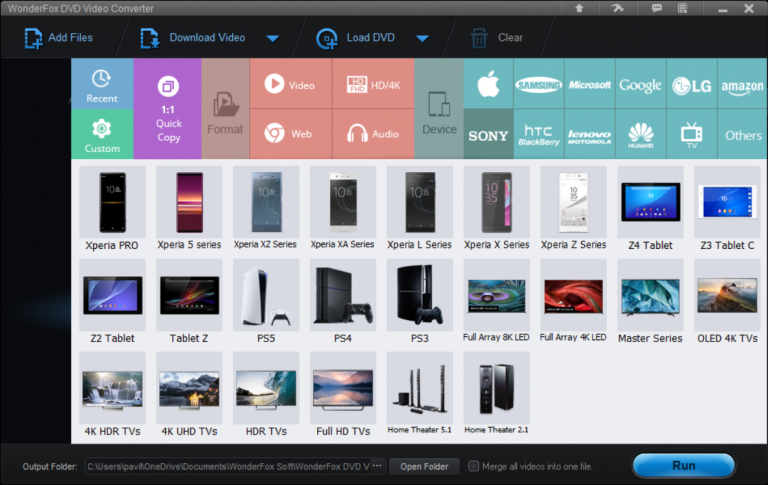The width and height of the screenshot is (768, 485).
Task: Choose the OLED 4K TVs profile
Action: click(727, 302)
